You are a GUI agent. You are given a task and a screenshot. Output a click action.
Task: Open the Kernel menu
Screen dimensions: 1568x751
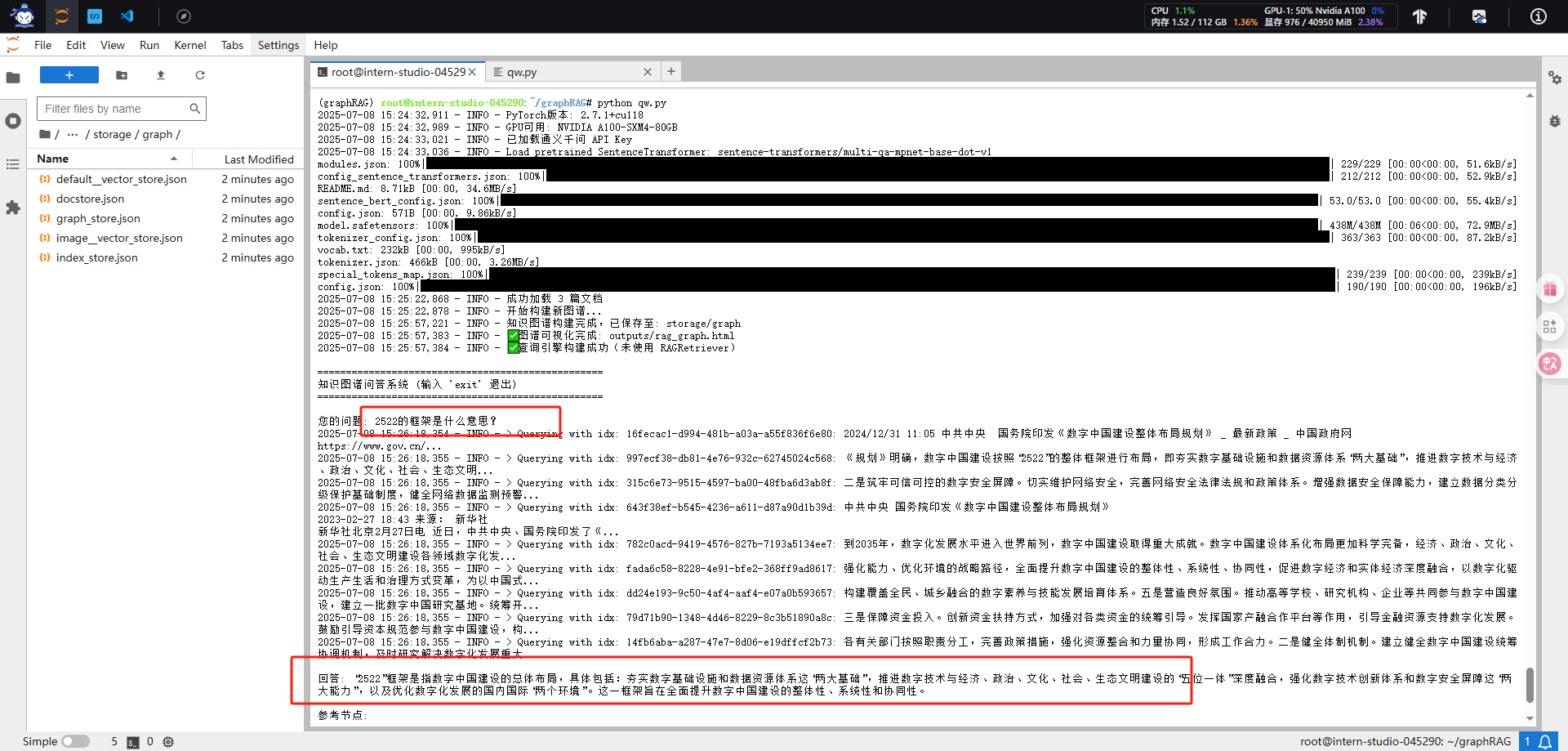(x=189, y=45)
